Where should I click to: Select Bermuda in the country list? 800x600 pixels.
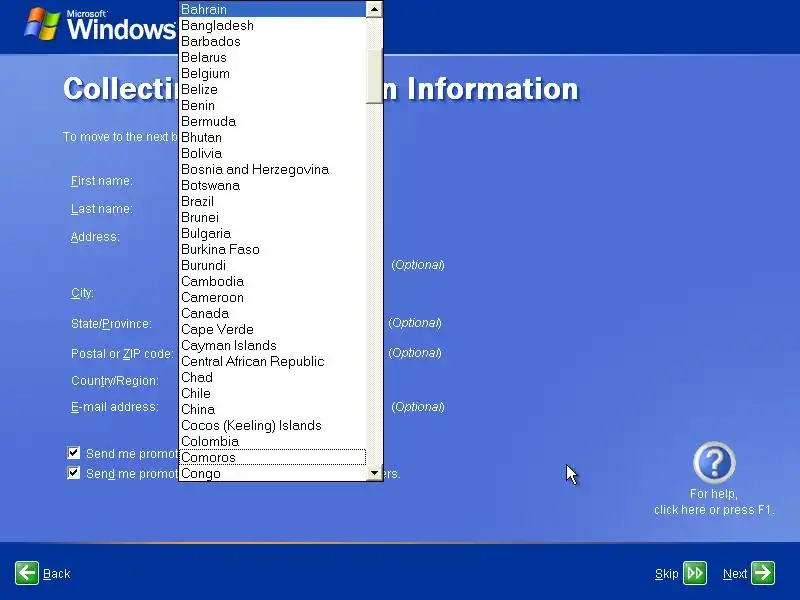[x=272, y=121]
